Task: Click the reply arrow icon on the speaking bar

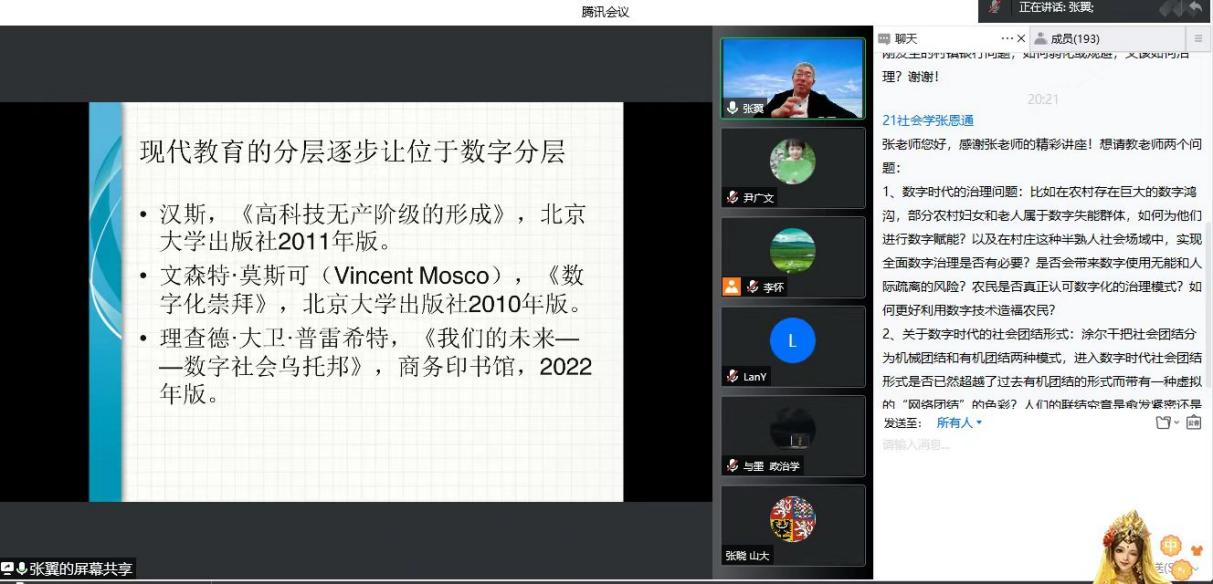Action: tap(1195, 8)
